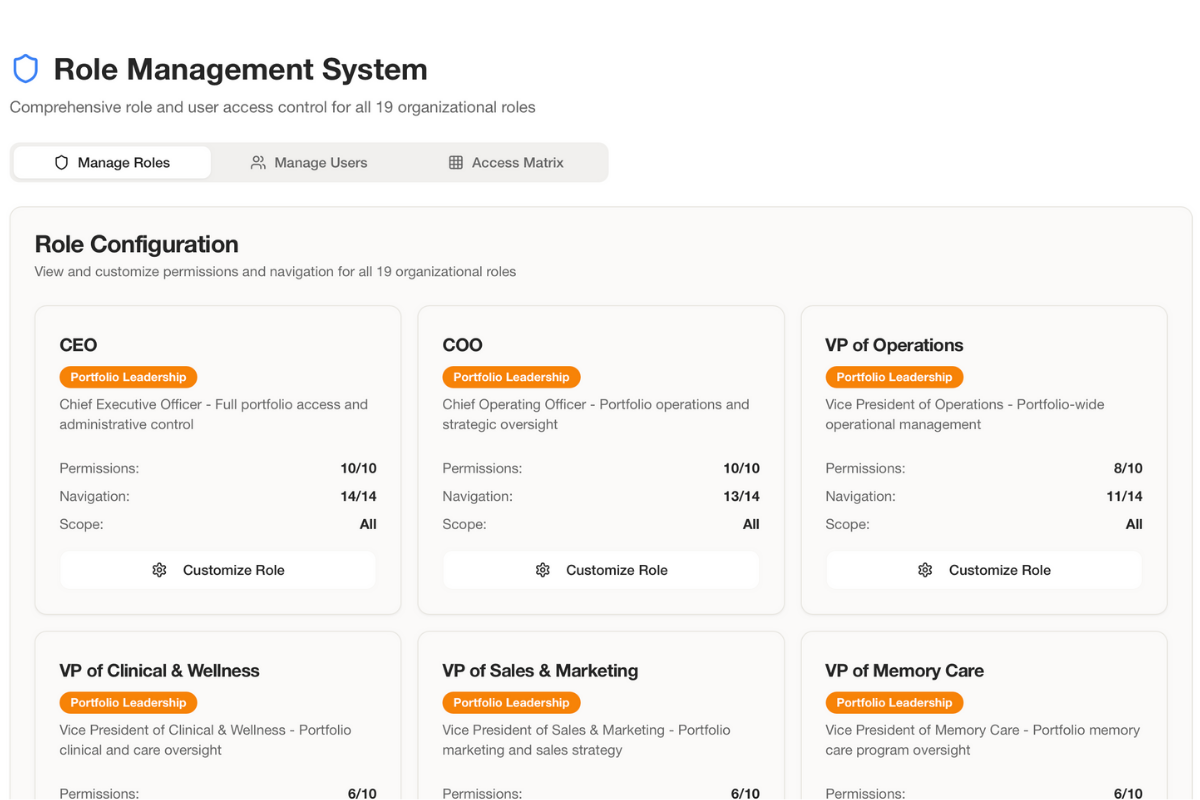Click the gear icon on VP of Operations' Customize button

coord(925,569)
